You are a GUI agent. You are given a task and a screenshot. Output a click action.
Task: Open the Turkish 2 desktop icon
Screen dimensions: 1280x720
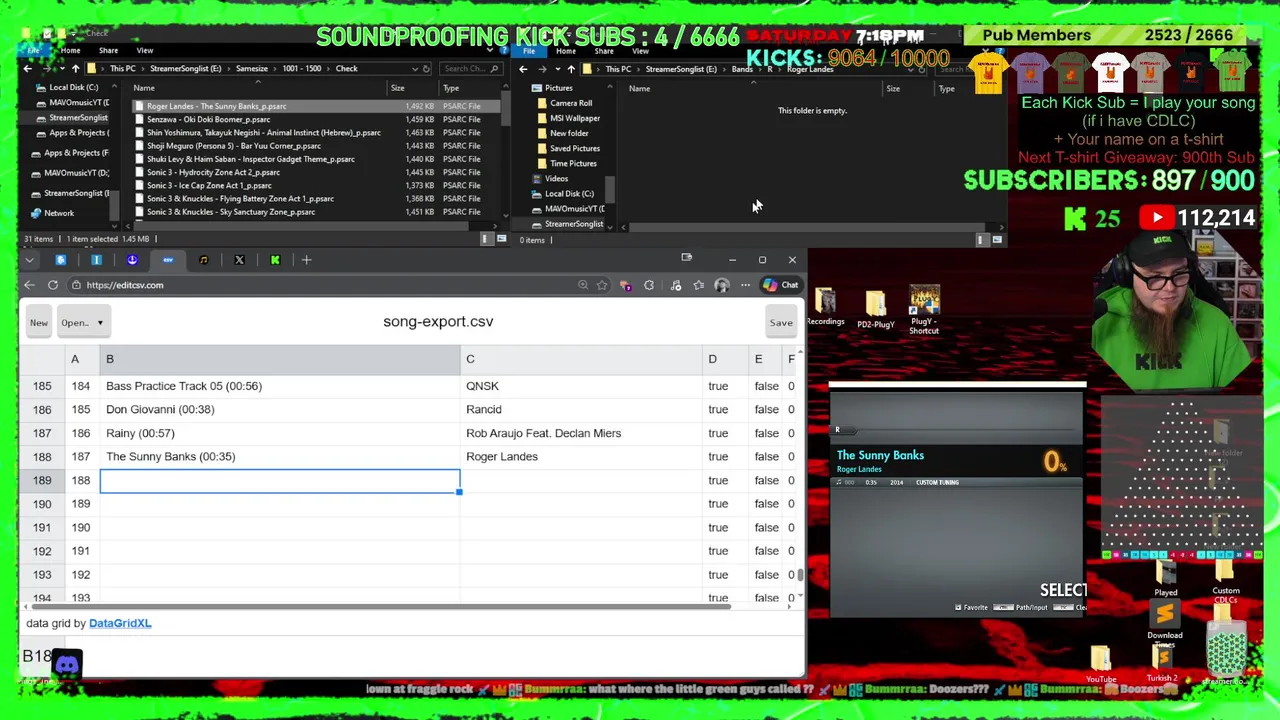coord(1162,664)
